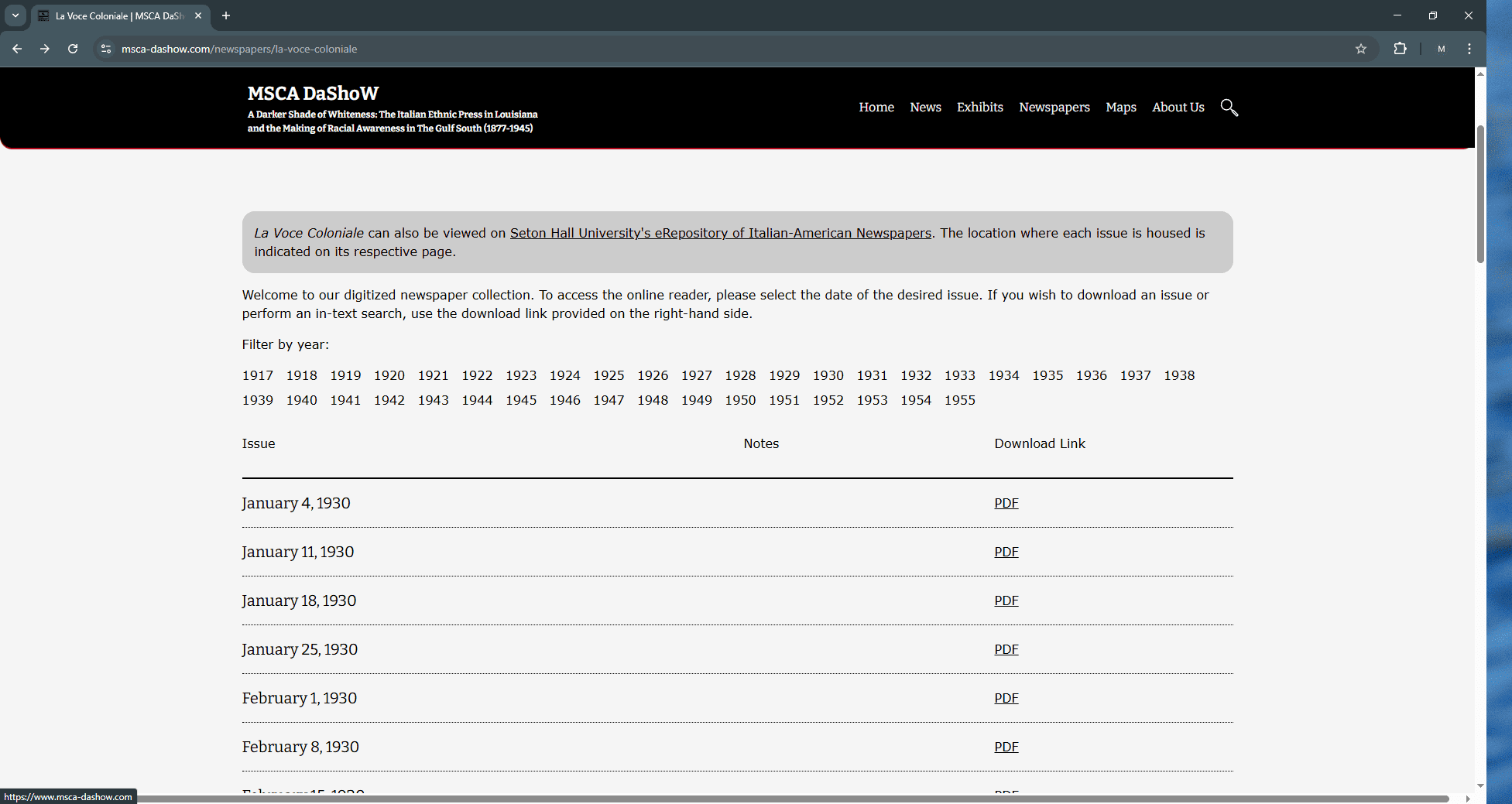Click the vertical page scrollbar thumb
Viewport: 1512px width, 804px height.
point(1480,193)
